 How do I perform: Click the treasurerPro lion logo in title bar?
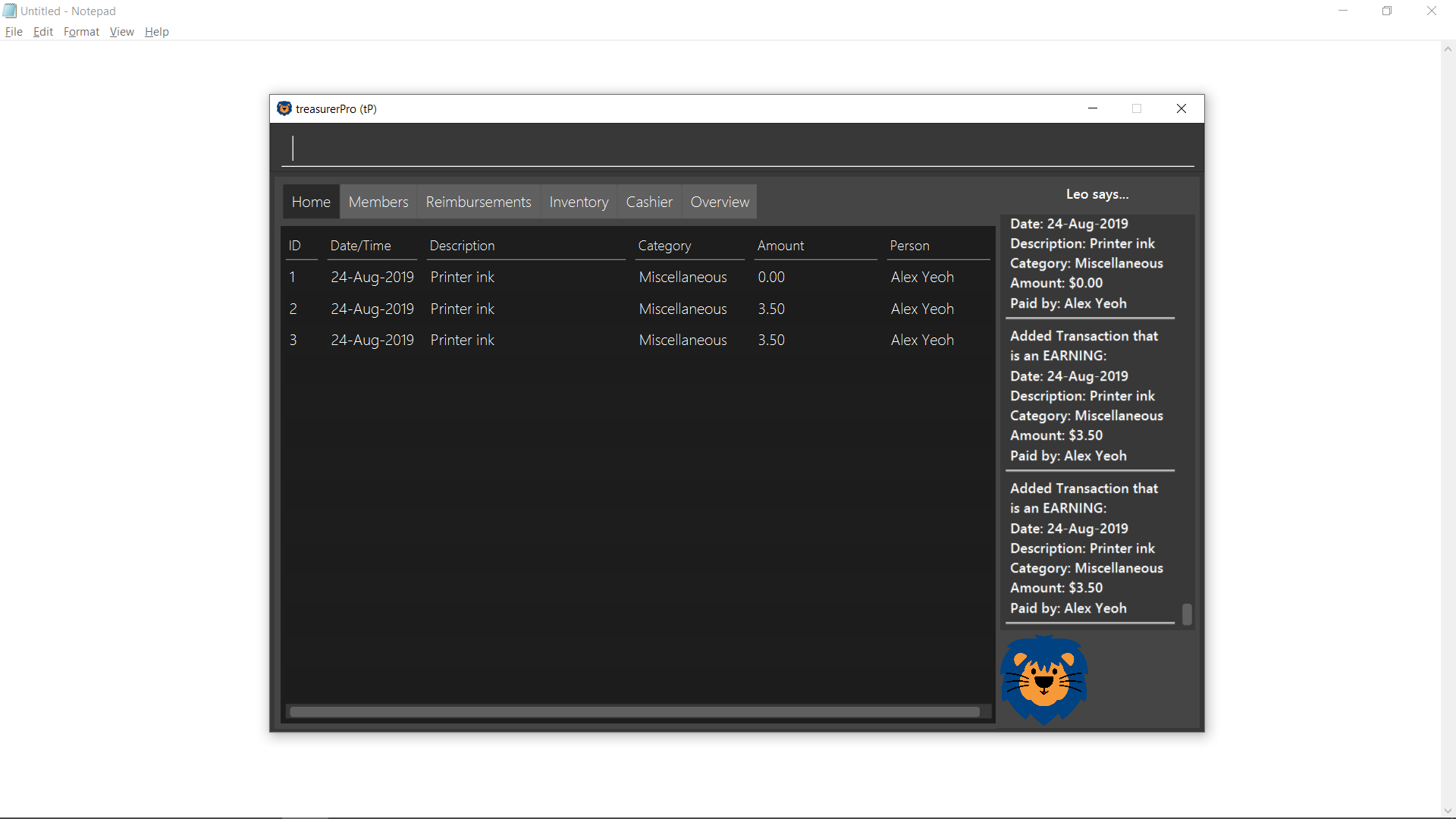click(x=284, y=108)
